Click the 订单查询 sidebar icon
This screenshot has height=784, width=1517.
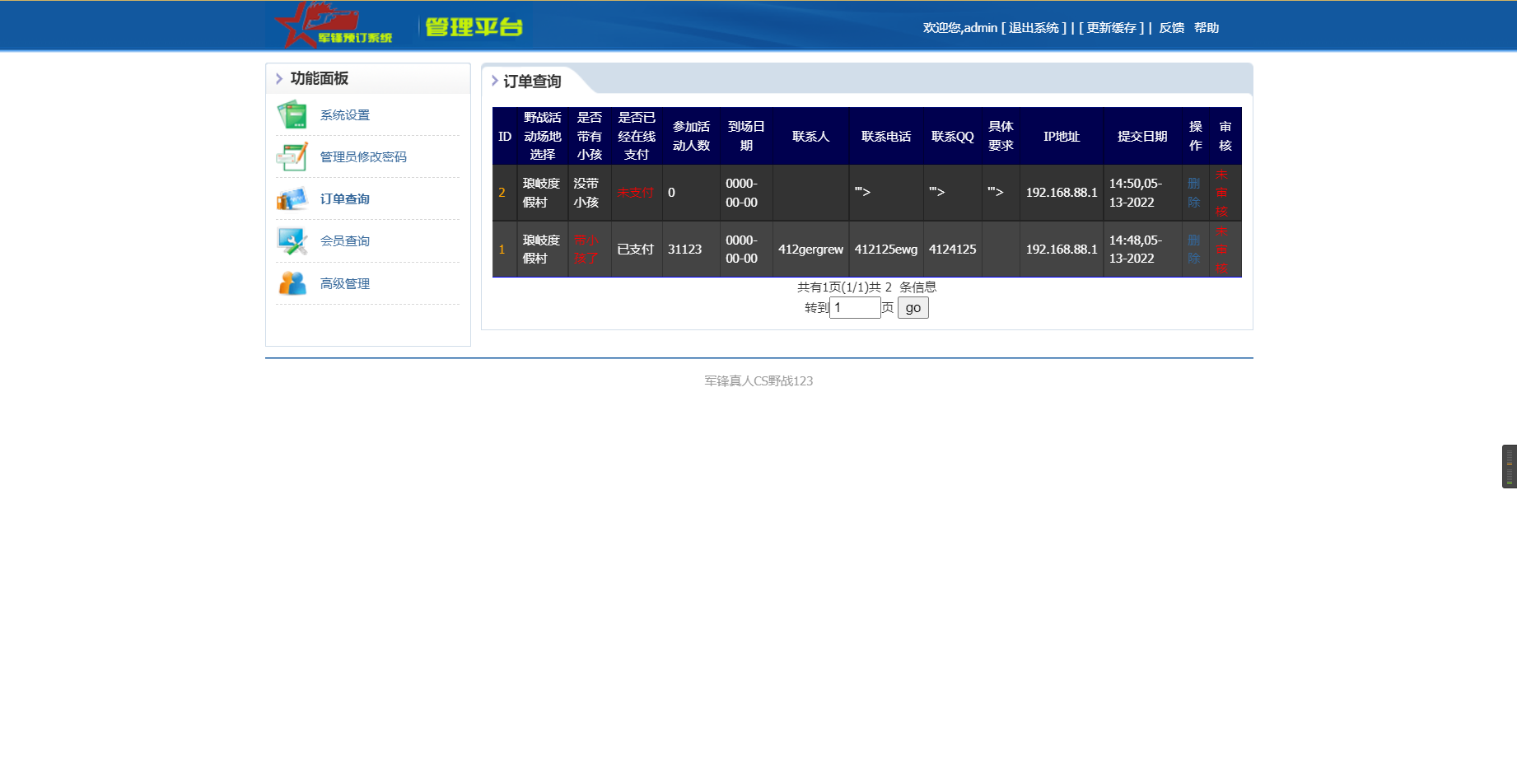pos(292,199)
